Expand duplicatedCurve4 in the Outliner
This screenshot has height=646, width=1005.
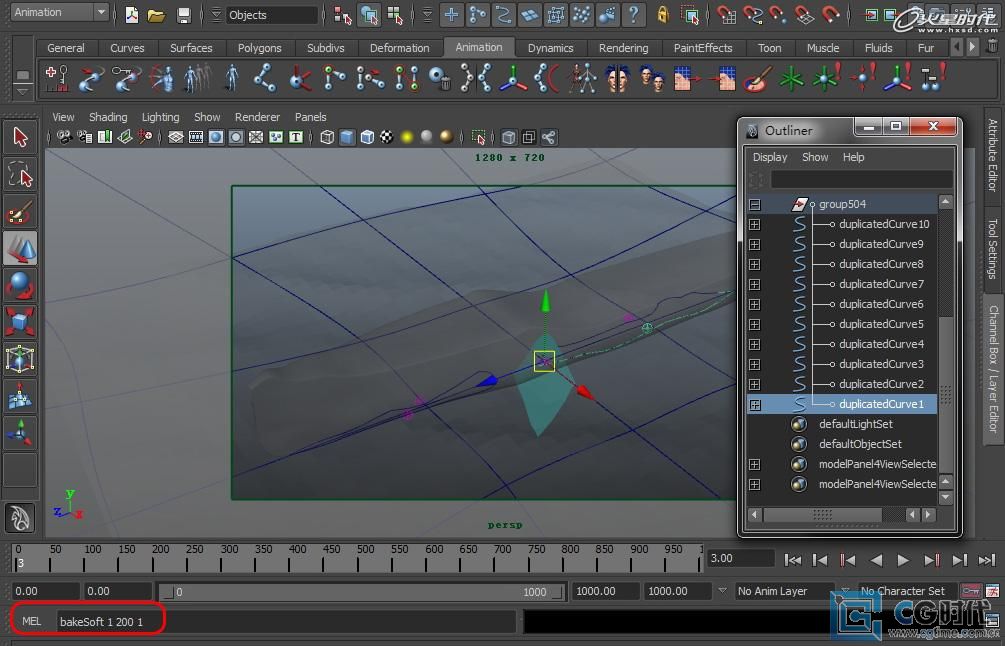754,345
